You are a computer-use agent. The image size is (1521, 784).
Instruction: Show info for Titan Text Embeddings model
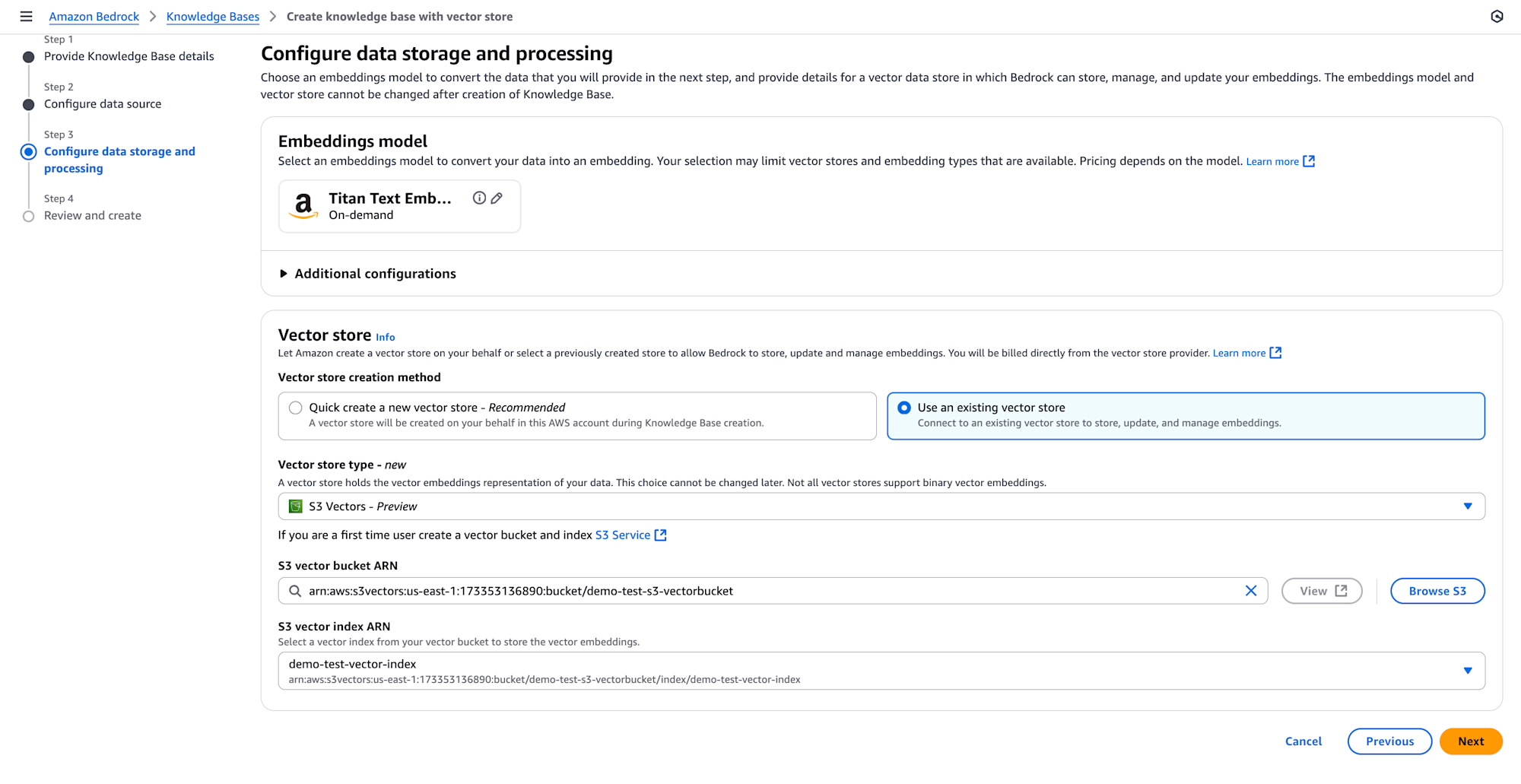pos(479,198)
